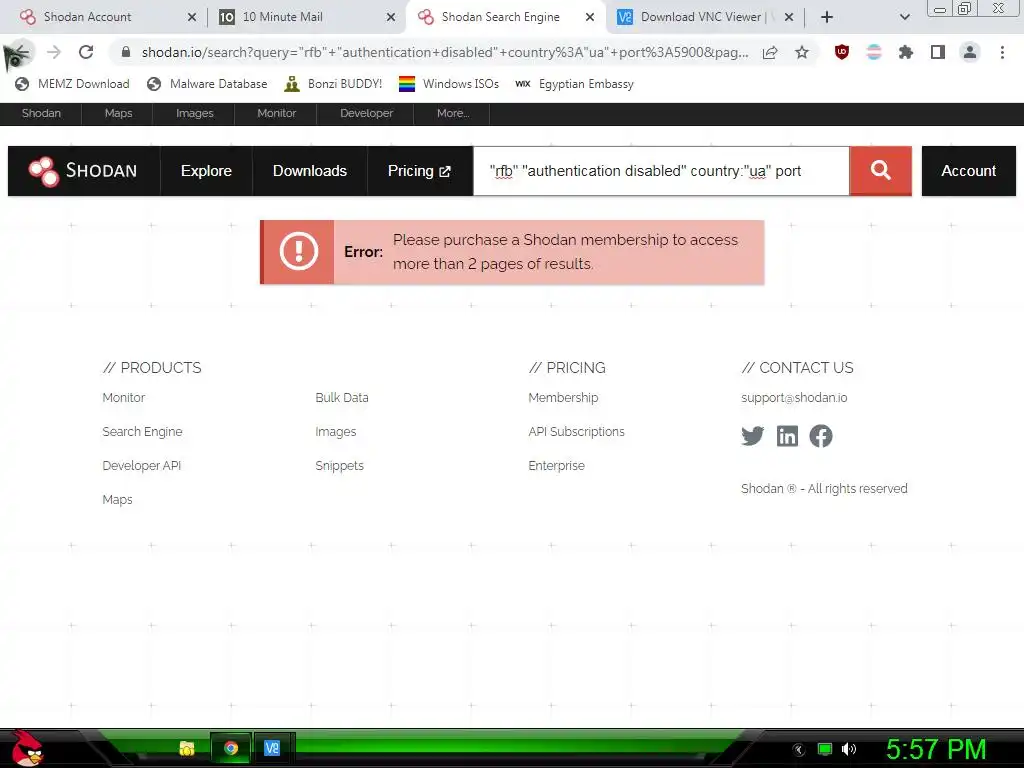
Task: Expand the tab search chevron dropdown
Action: pyautogui.click(x=904, y=17)
